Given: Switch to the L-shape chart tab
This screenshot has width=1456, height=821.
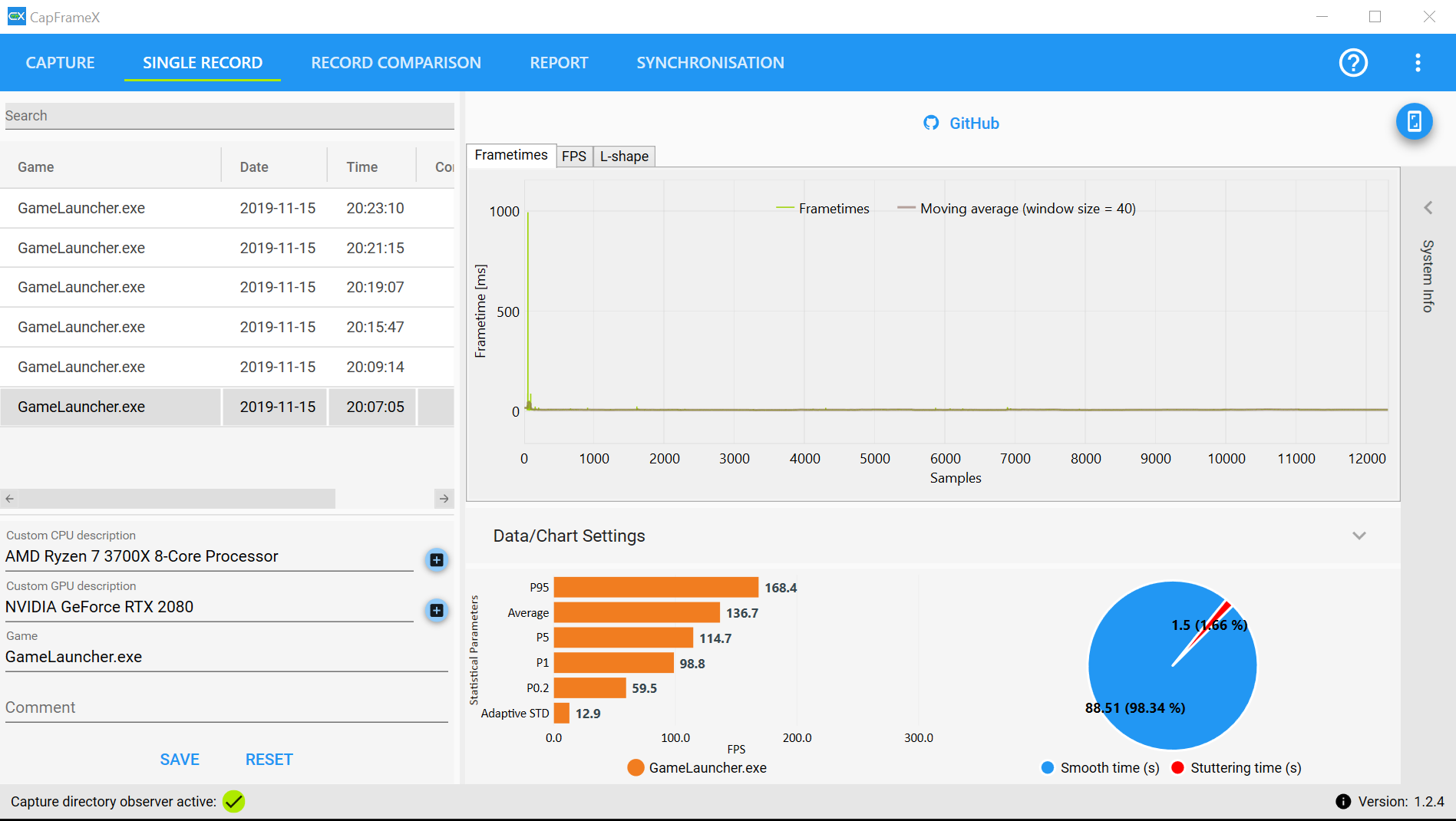Looking at the screenshot, I should click(x=624, y=157).
